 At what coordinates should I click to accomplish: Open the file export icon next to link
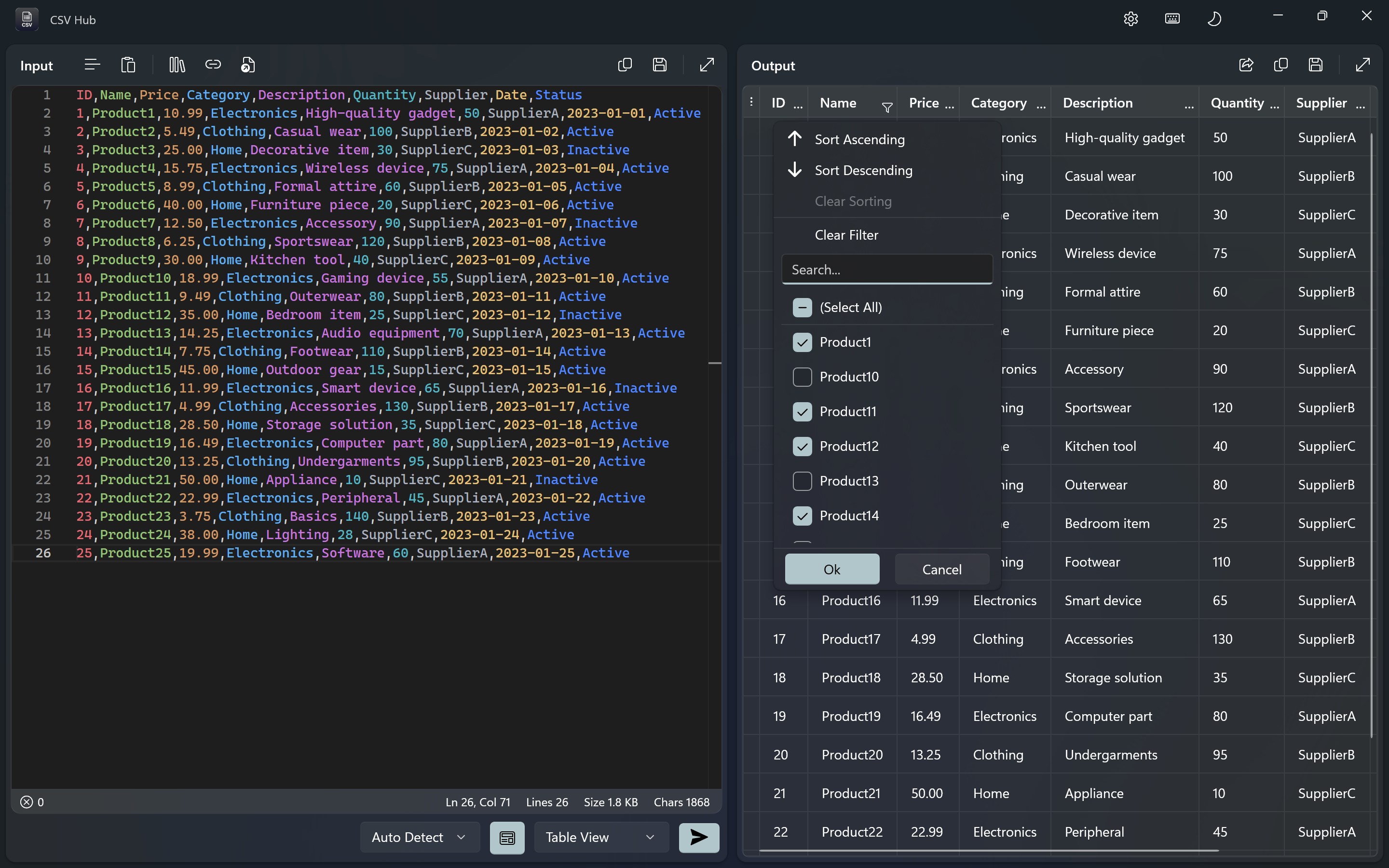pos(248,64)
